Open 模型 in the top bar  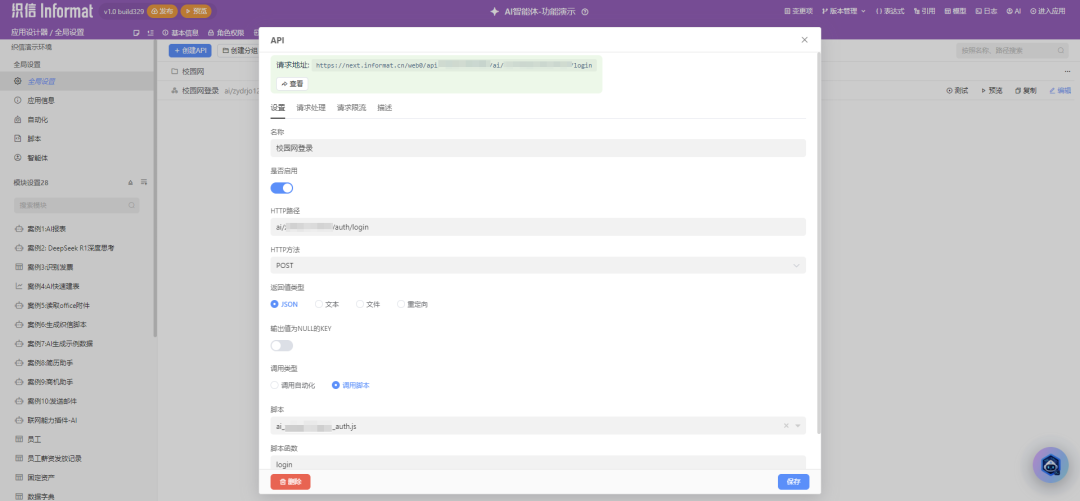[x=955, y=12]
